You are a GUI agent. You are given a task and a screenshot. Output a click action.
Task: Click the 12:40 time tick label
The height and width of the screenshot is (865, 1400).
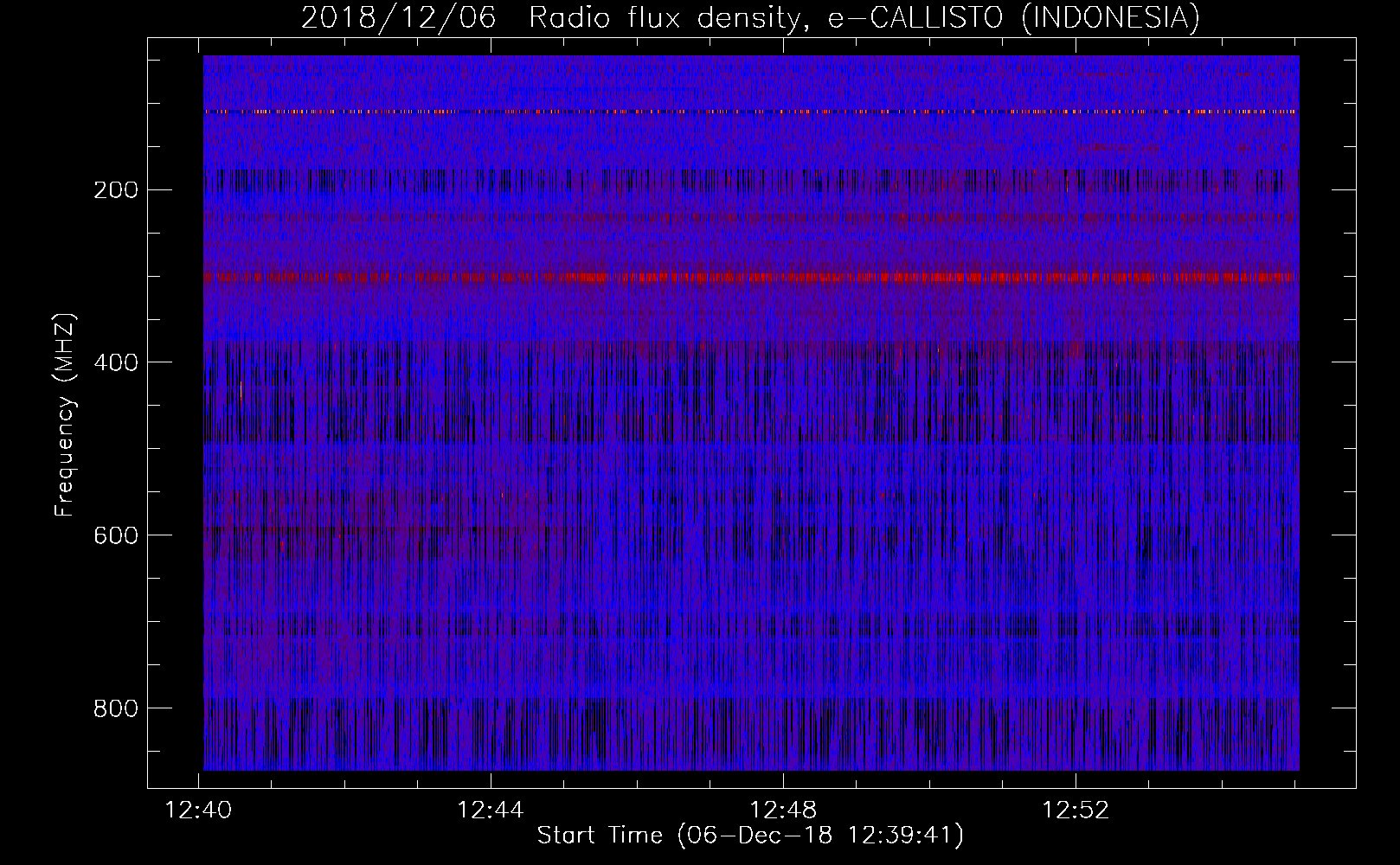tap(199, 811)
